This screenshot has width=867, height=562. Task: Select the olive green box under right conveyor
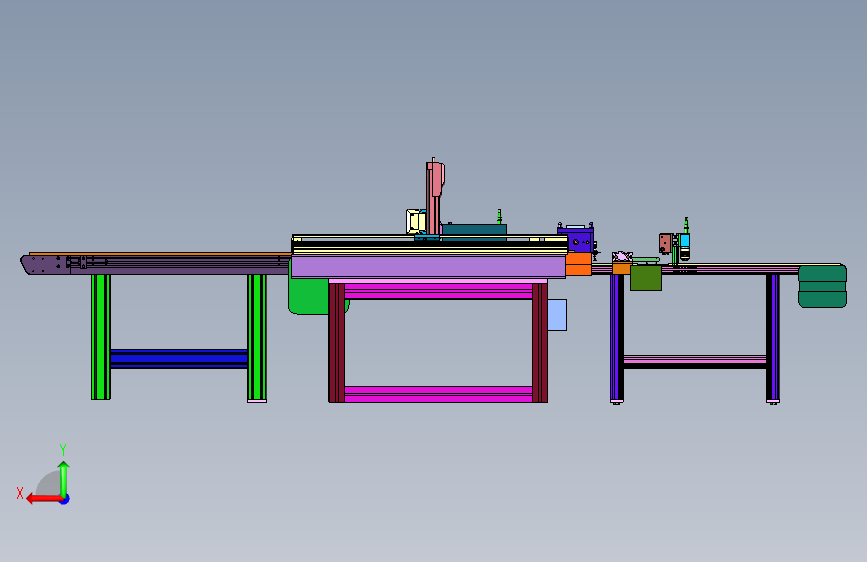tap(646, 278)
